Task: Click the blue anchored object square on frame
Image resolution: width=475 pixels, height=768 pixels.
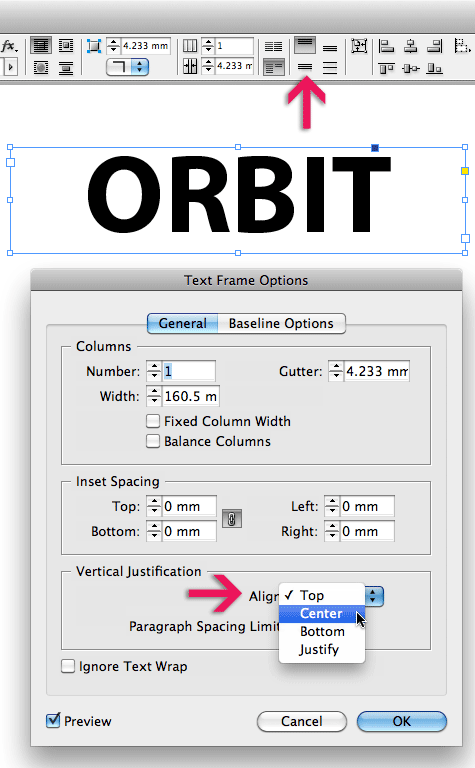Action: (375, 147)
